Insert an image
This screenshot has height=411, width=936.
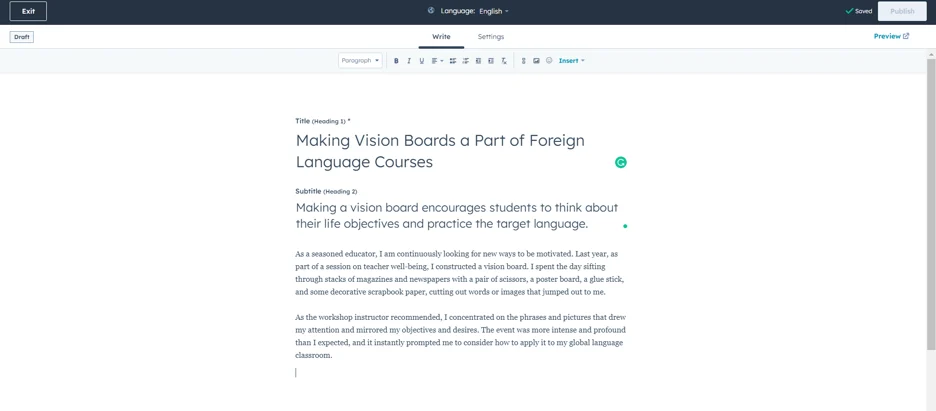click(x=536, y=61)
